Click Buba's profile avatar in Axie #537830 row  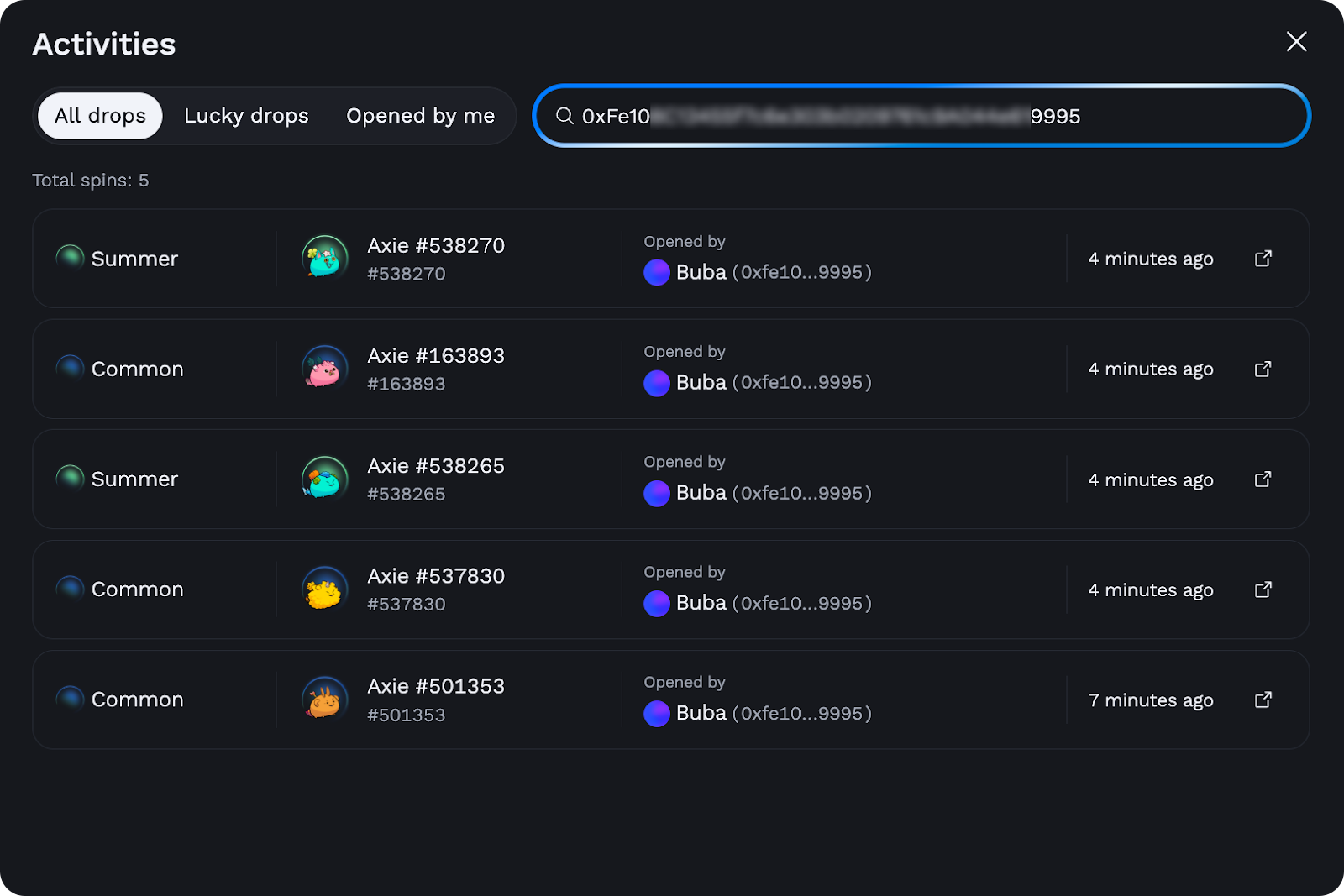657,603
